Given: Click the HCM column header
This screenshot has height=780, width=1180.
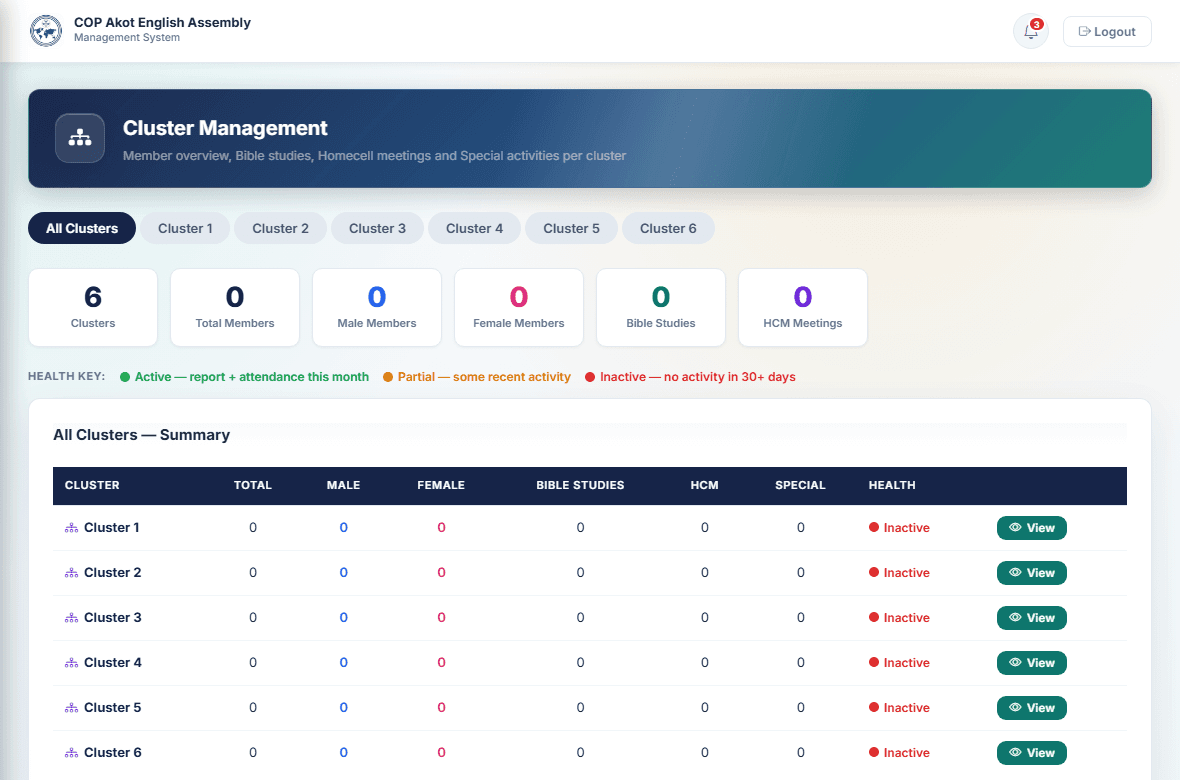Looking at the screenshot, I should coord(704,486).
